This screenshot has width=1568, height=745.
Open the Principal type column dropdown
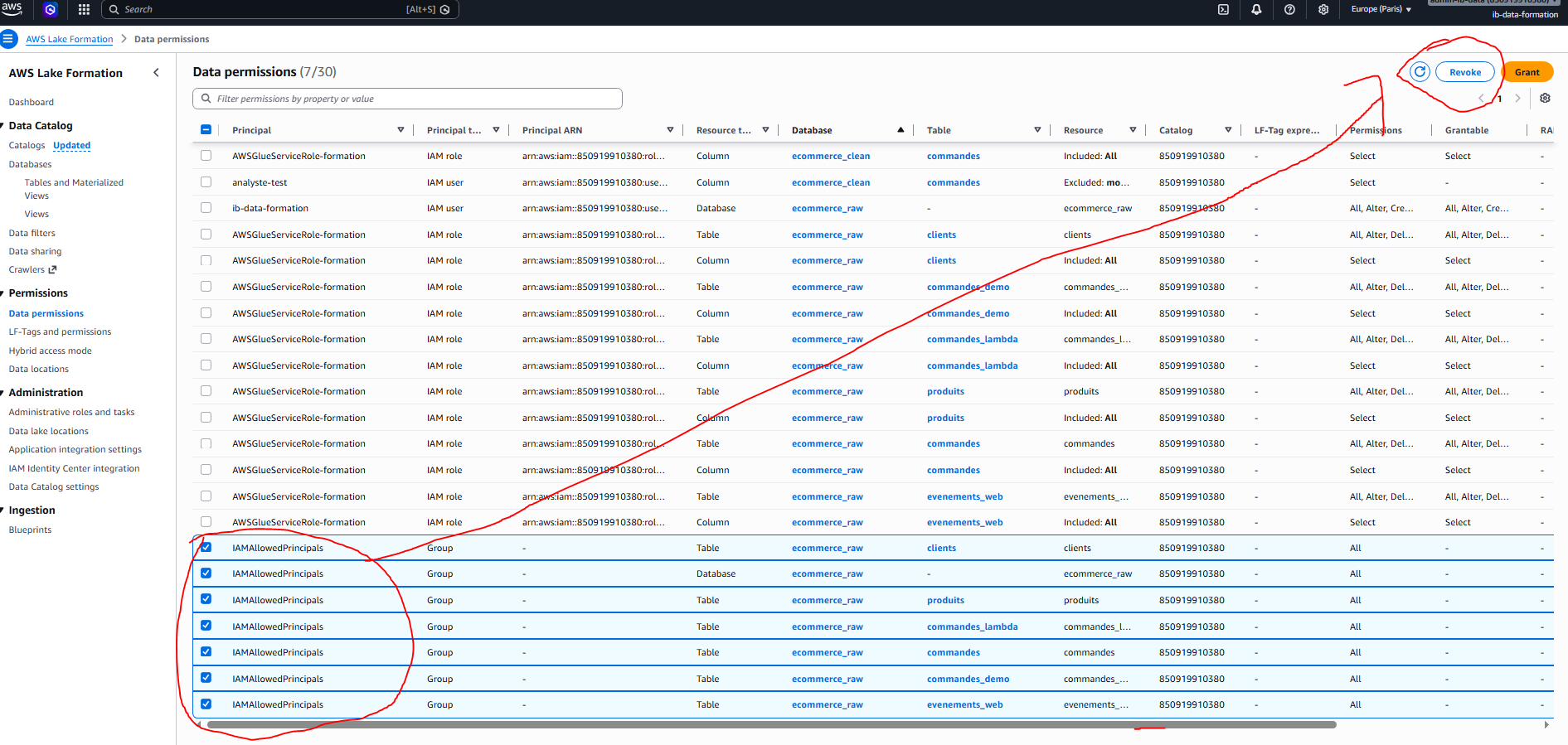[496, 130]
